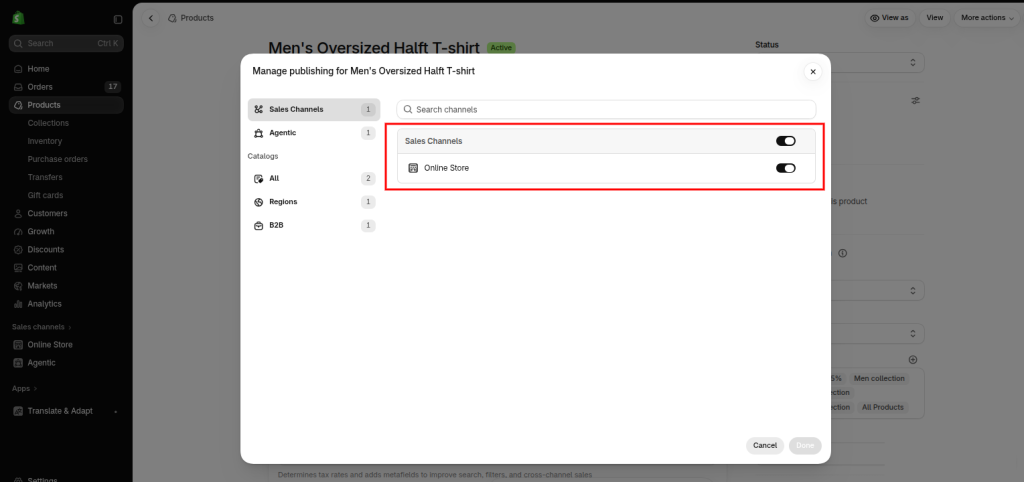Click the Products tag icon in sidebar
The image size is (1024, 482).
pyautogui.click(x=18, y=105)
